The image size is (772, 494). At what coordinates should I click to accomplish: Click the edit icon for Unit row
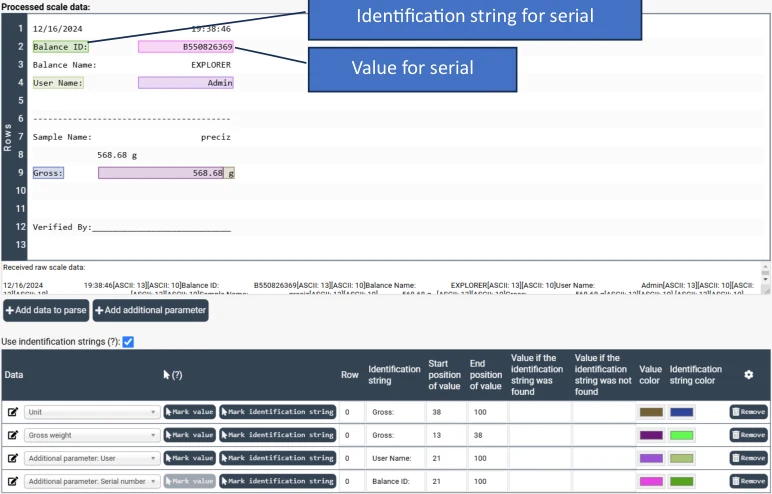click(13, 412)
